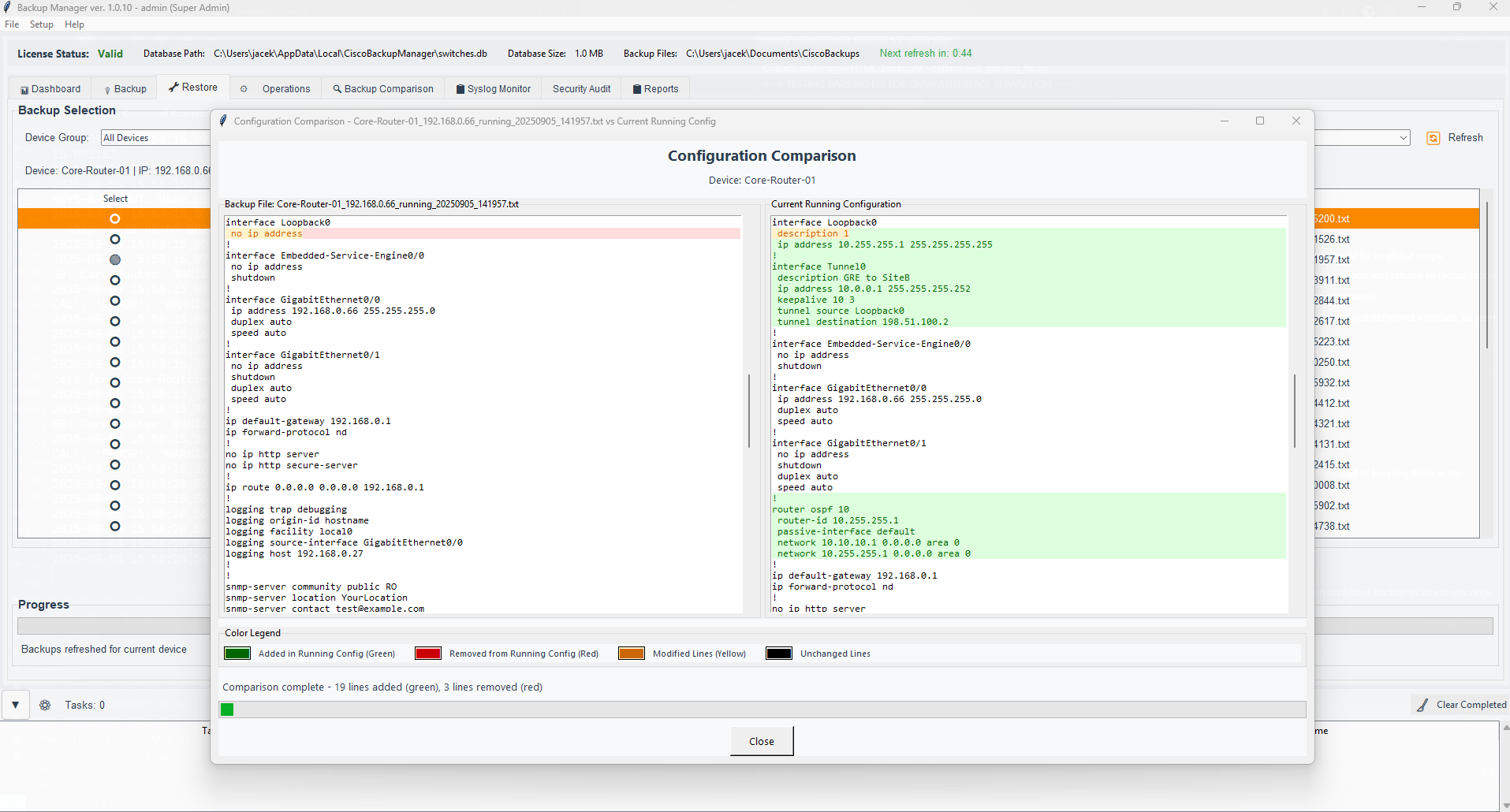Select the second backup radio button
This screenshot has height=812, width=1510.
point(115,239)
